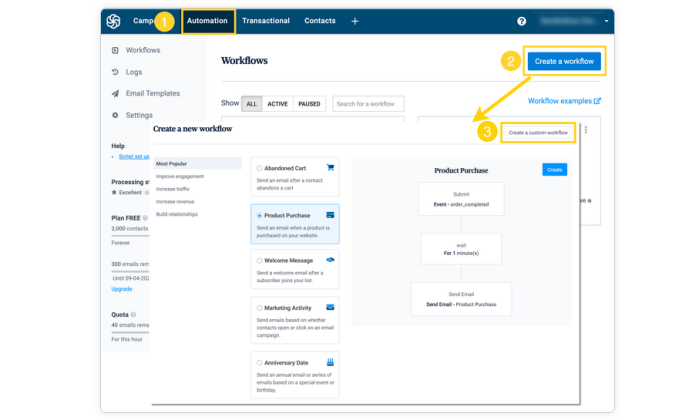Click the Sendinblue logo icon

[x=113, y=21]
